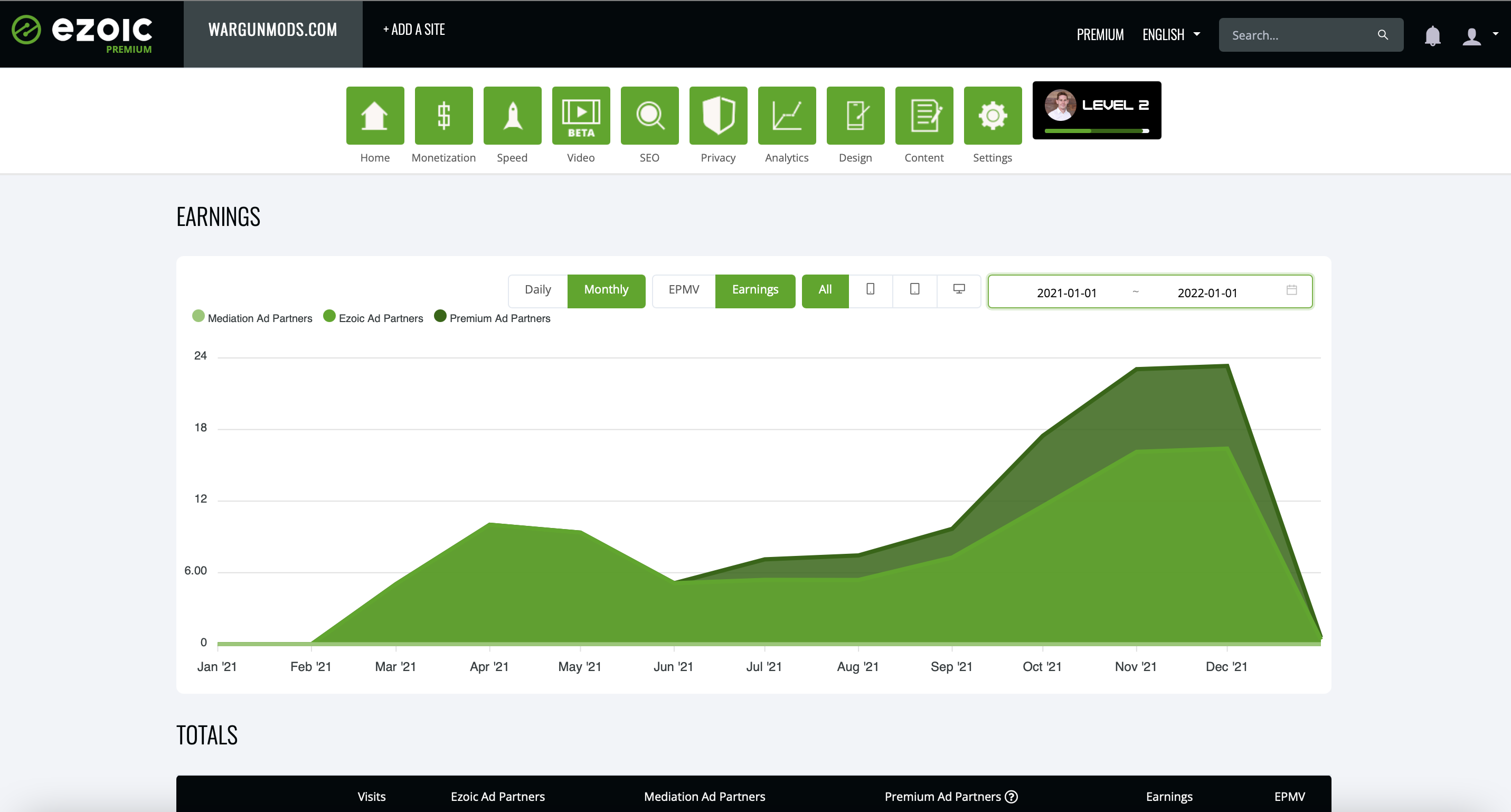Open the Privacy shield icon
1511x812 pixels.
pyautogui.click(x=718, y=116)
